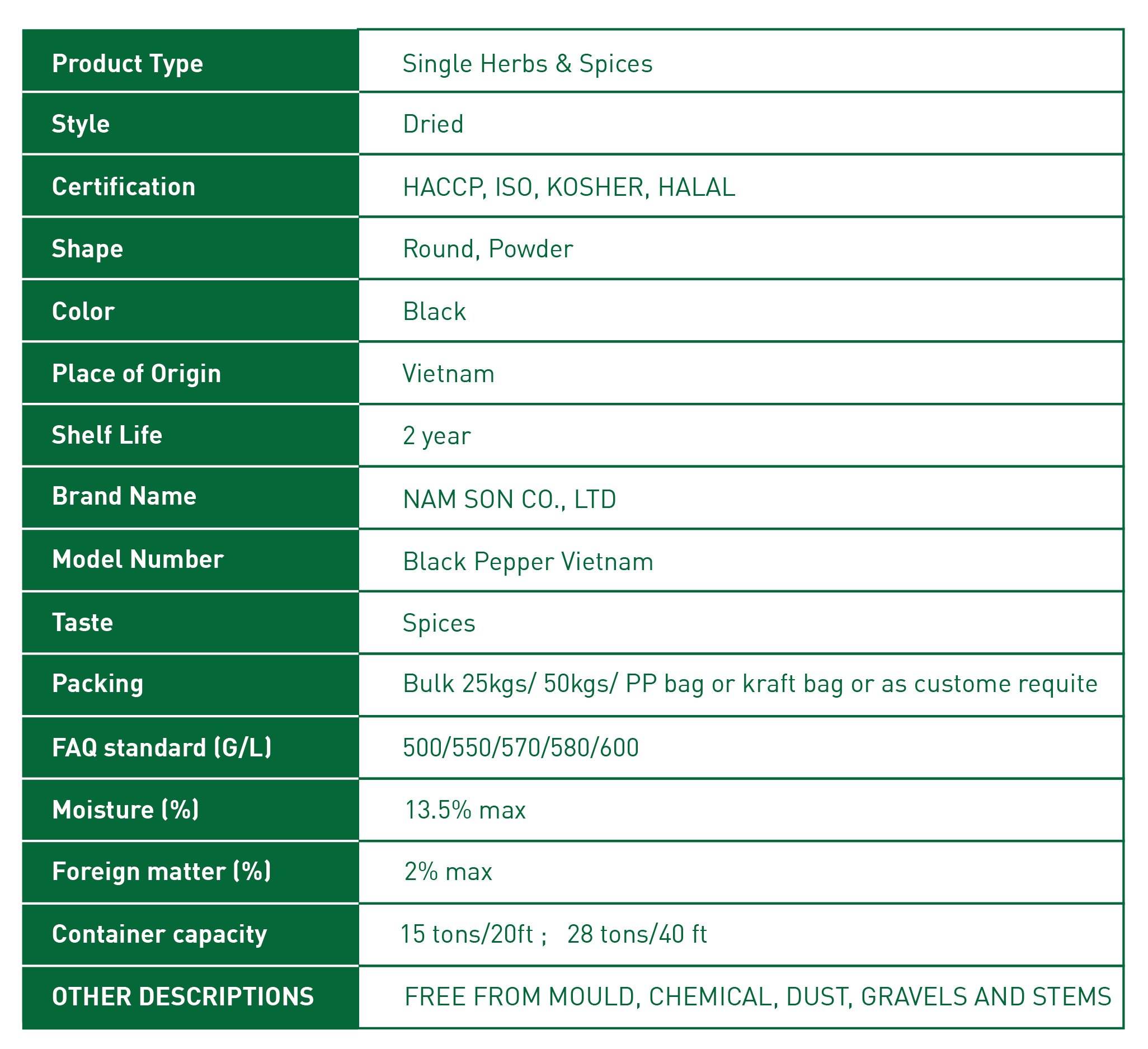This screenshot has width=1148, height=1049.
Task: Select the Vietnam origin value
Action: [x=449, y=374]
